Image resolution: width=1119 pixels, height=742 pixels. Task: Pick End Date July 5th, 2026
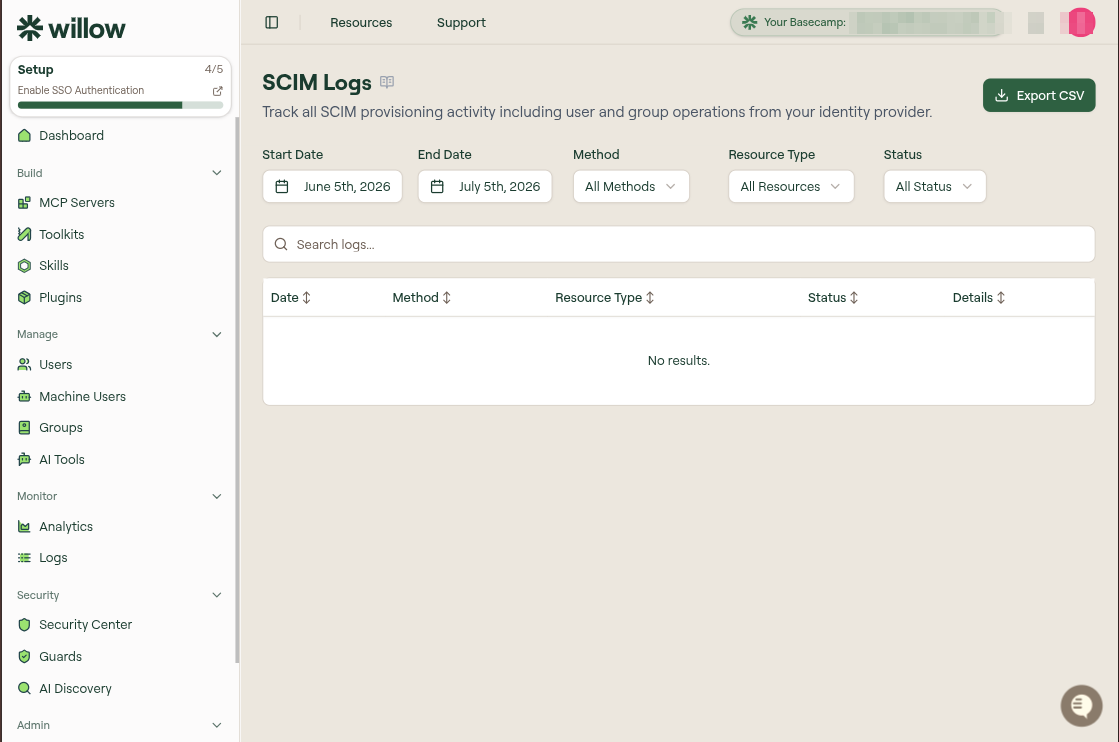(485, 186)
